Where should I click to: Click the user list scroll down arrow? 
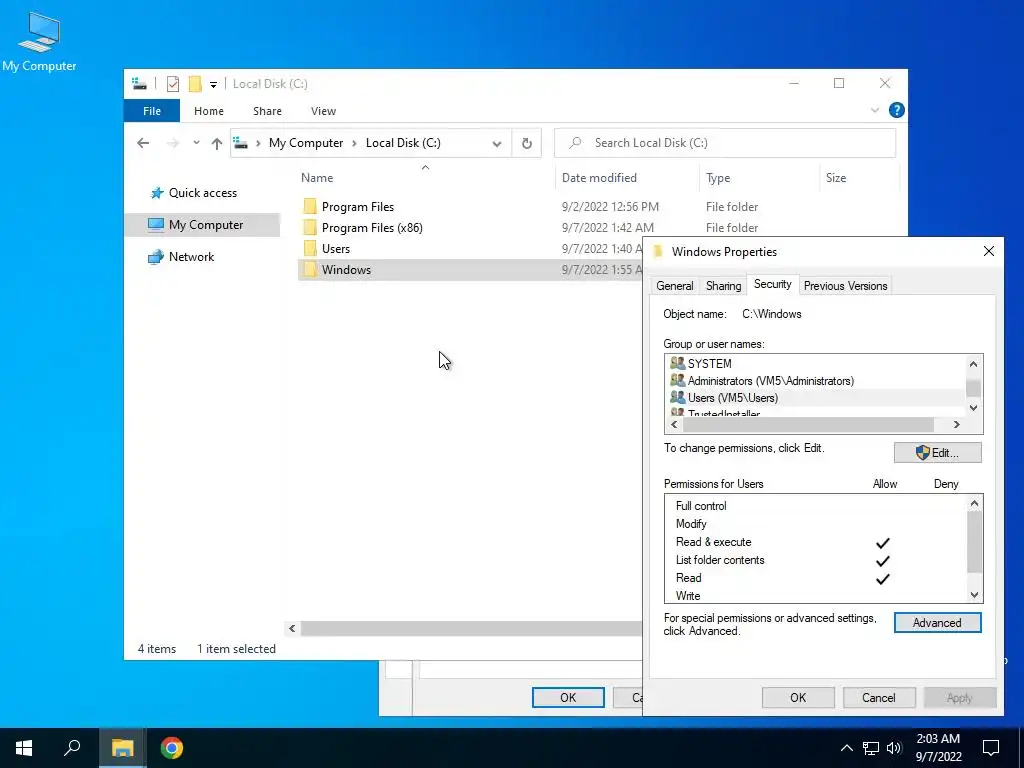pyautogui.click(x=973, y=408)
